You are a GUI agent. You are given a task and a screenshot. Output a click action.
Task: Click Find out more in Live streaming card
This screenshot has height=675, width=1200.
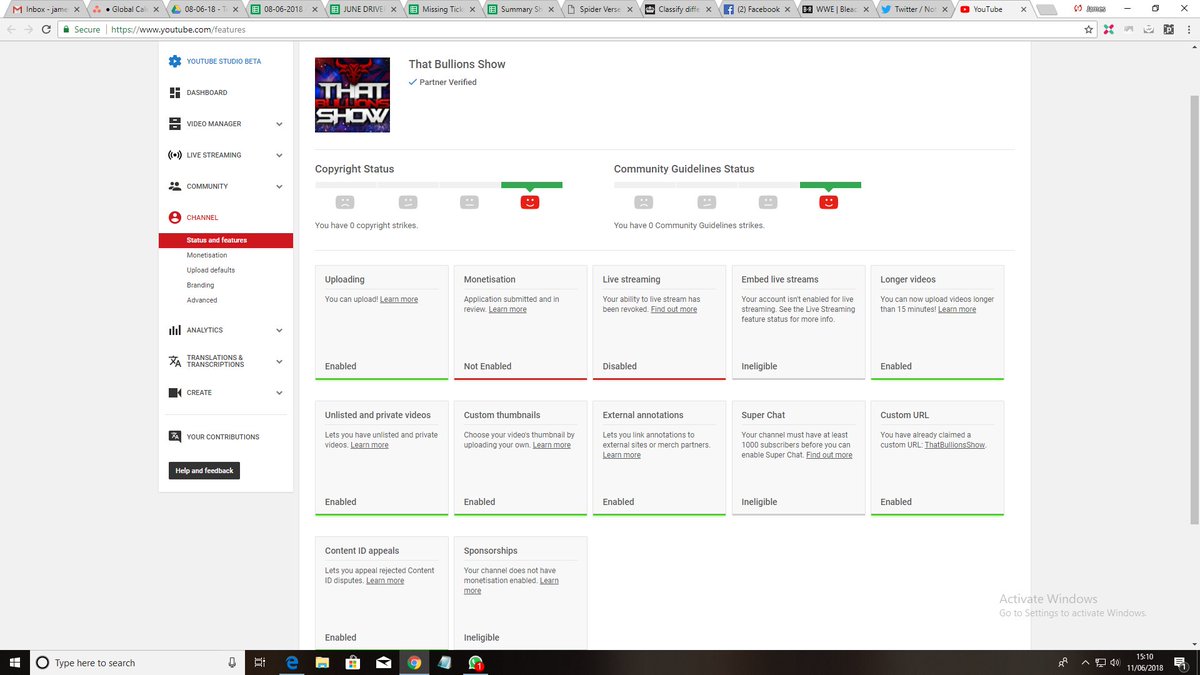[x=674, y=310]
